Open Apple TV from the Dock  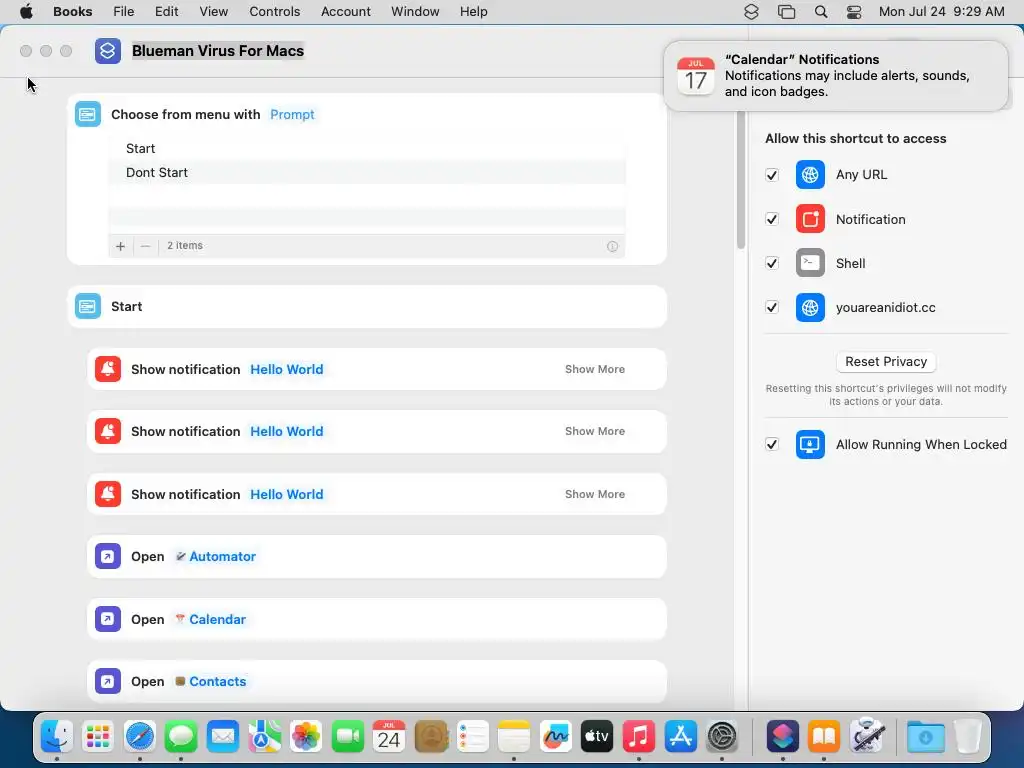click(597, 737)
